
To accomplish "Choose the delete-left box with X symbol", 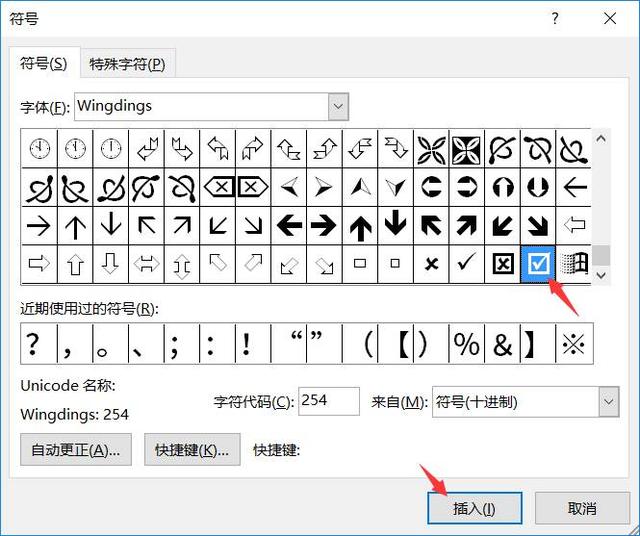I will 218,187.
